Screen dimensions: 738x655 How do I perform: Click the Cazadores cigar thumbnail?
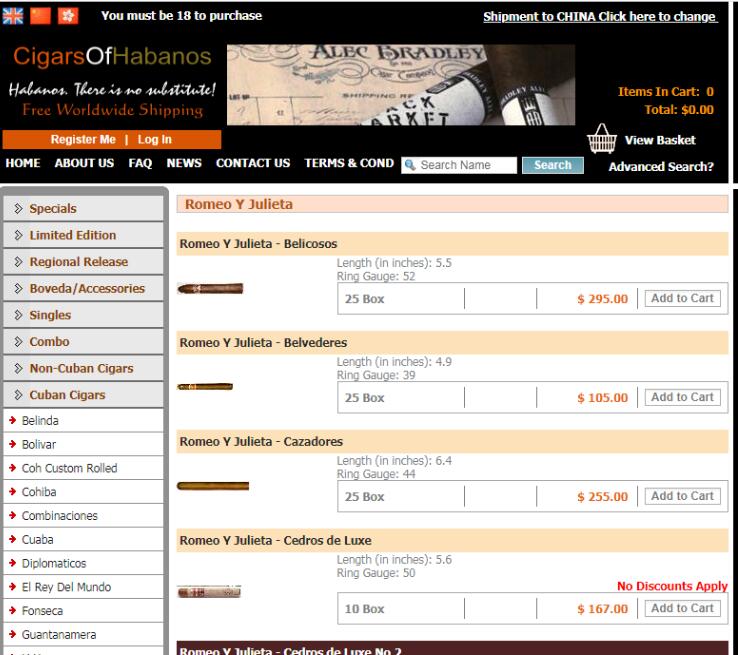tap(213, 486)
